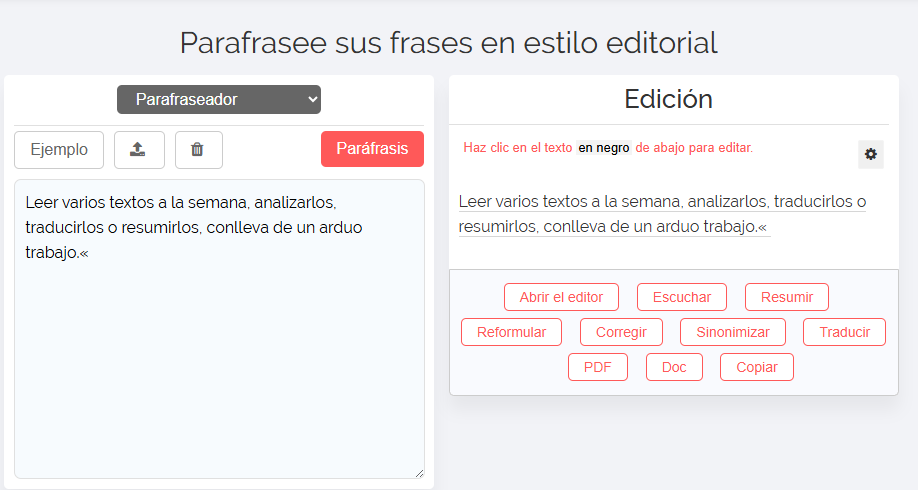The height and width of the screenshot is (490, 918).
Task: Click the 'Parafrasee sus frases' page title
Action: 448,43
